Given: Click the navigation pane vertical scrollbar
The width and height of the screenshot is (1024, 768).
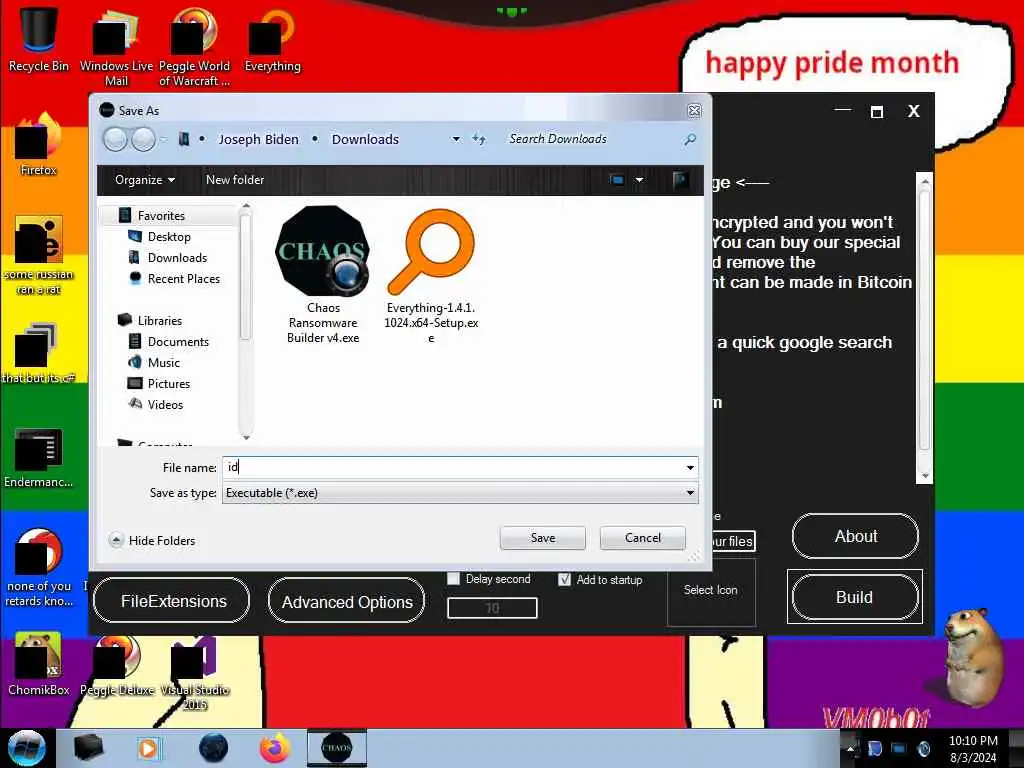Looking at the screenshot, I should [x=246, y=321].
